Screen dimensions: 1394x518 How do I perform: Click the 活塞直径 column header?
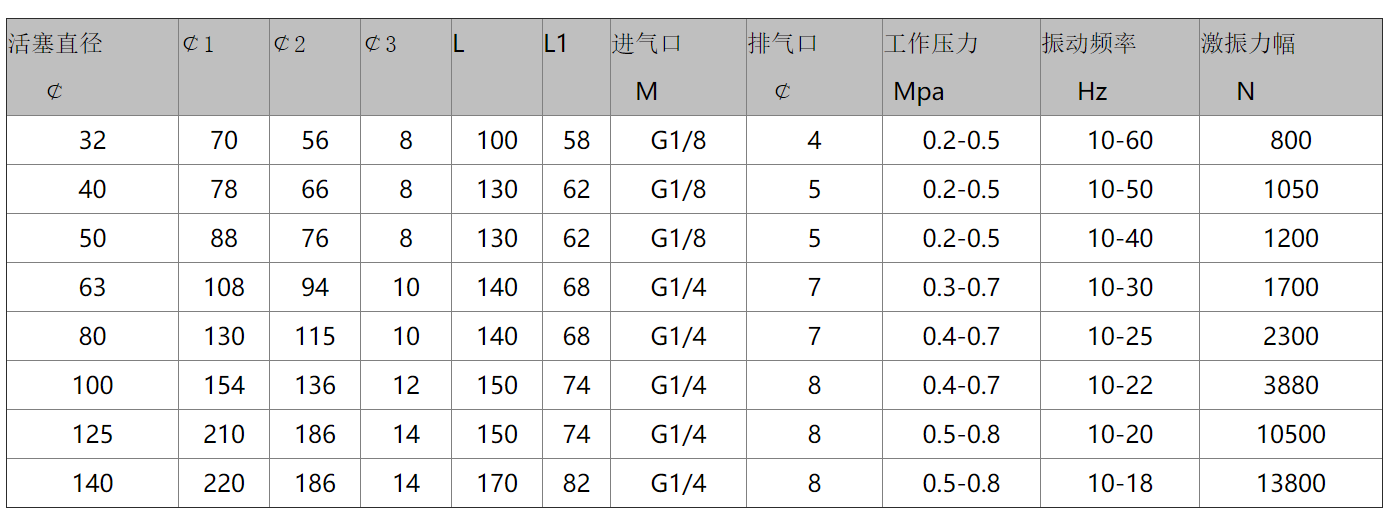click(92, 67)
